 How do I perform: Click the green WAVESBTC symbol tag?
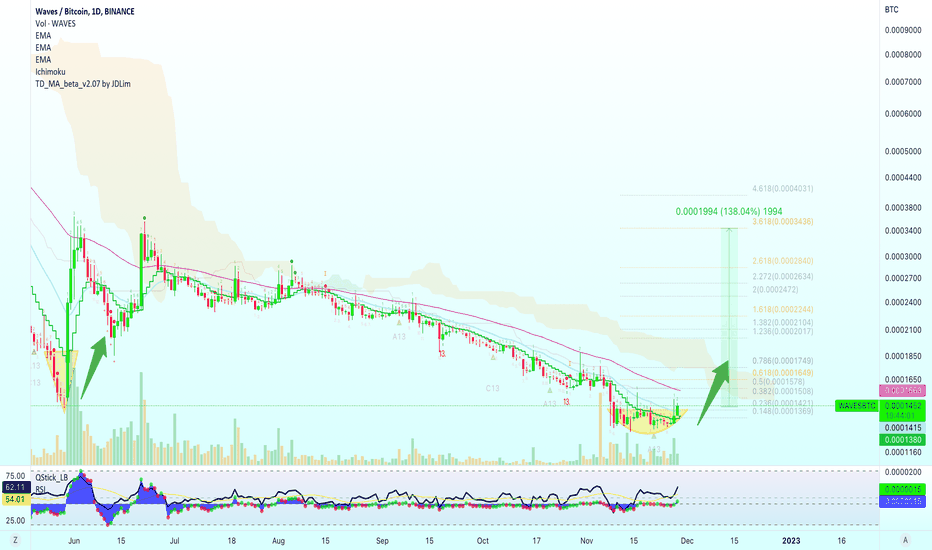point(856,406)
